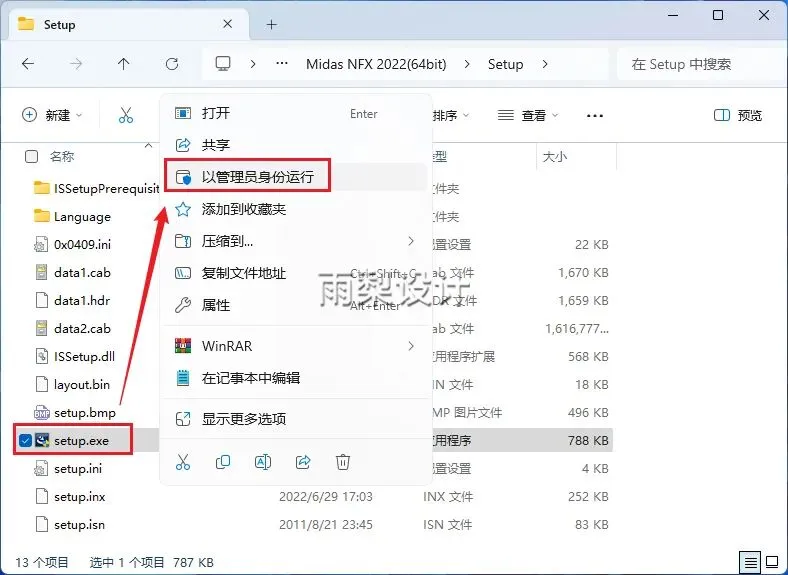The width and height of the screenshot is (788, 575).
Task: Toggle the Preview pane button
Action: point(738,116)
